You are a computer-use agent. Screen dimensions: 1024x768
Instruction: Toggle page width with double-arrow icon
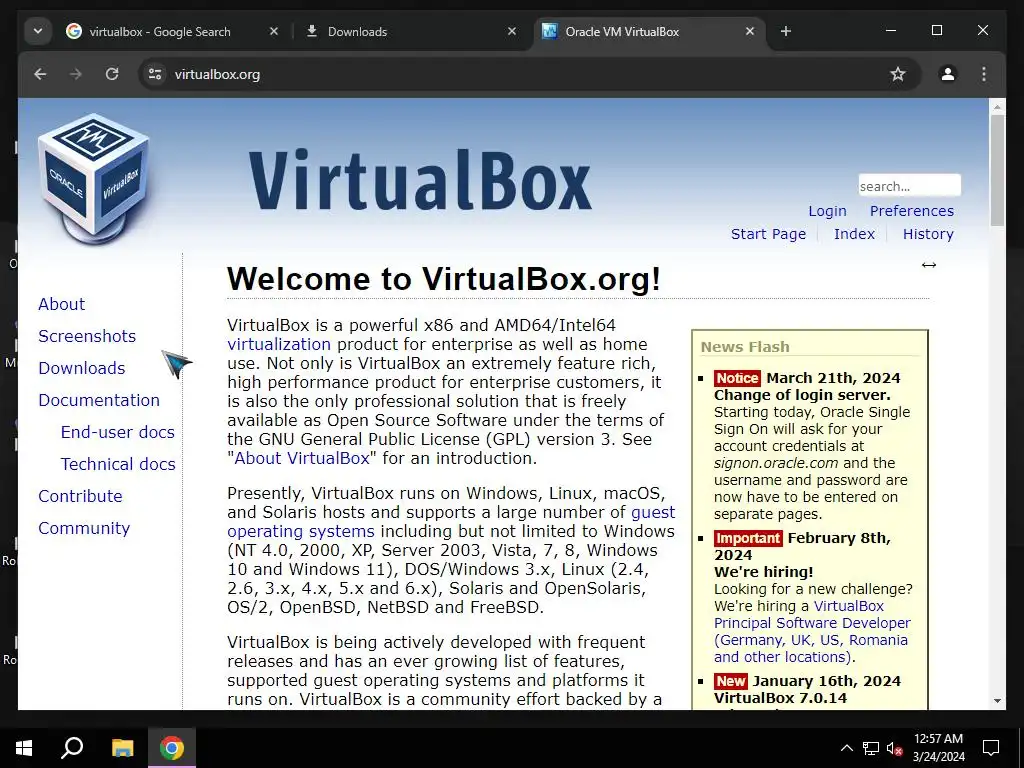tap(929, 264)
